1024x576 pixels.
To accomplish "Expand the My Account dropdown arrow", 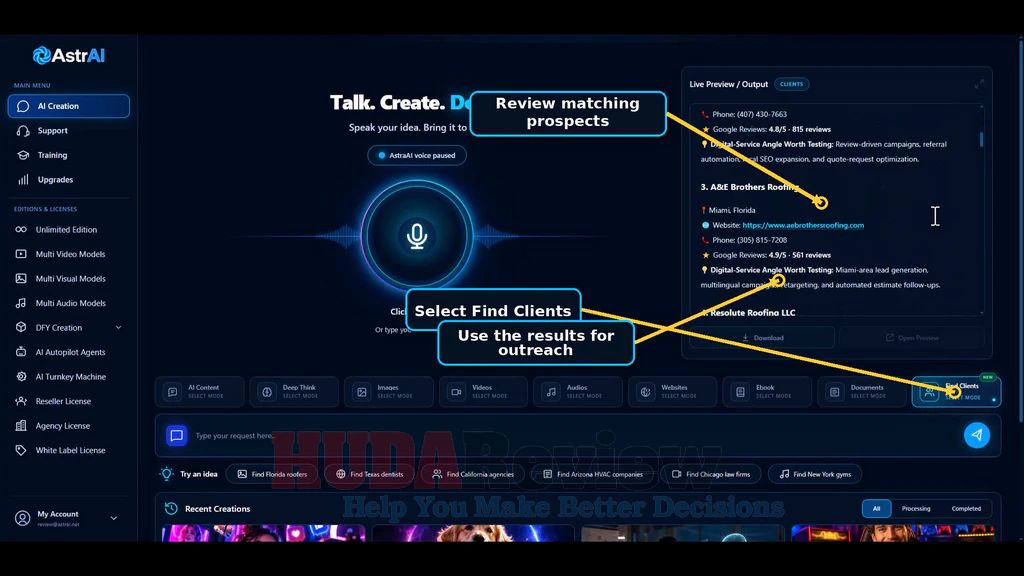I will (114, 518).
